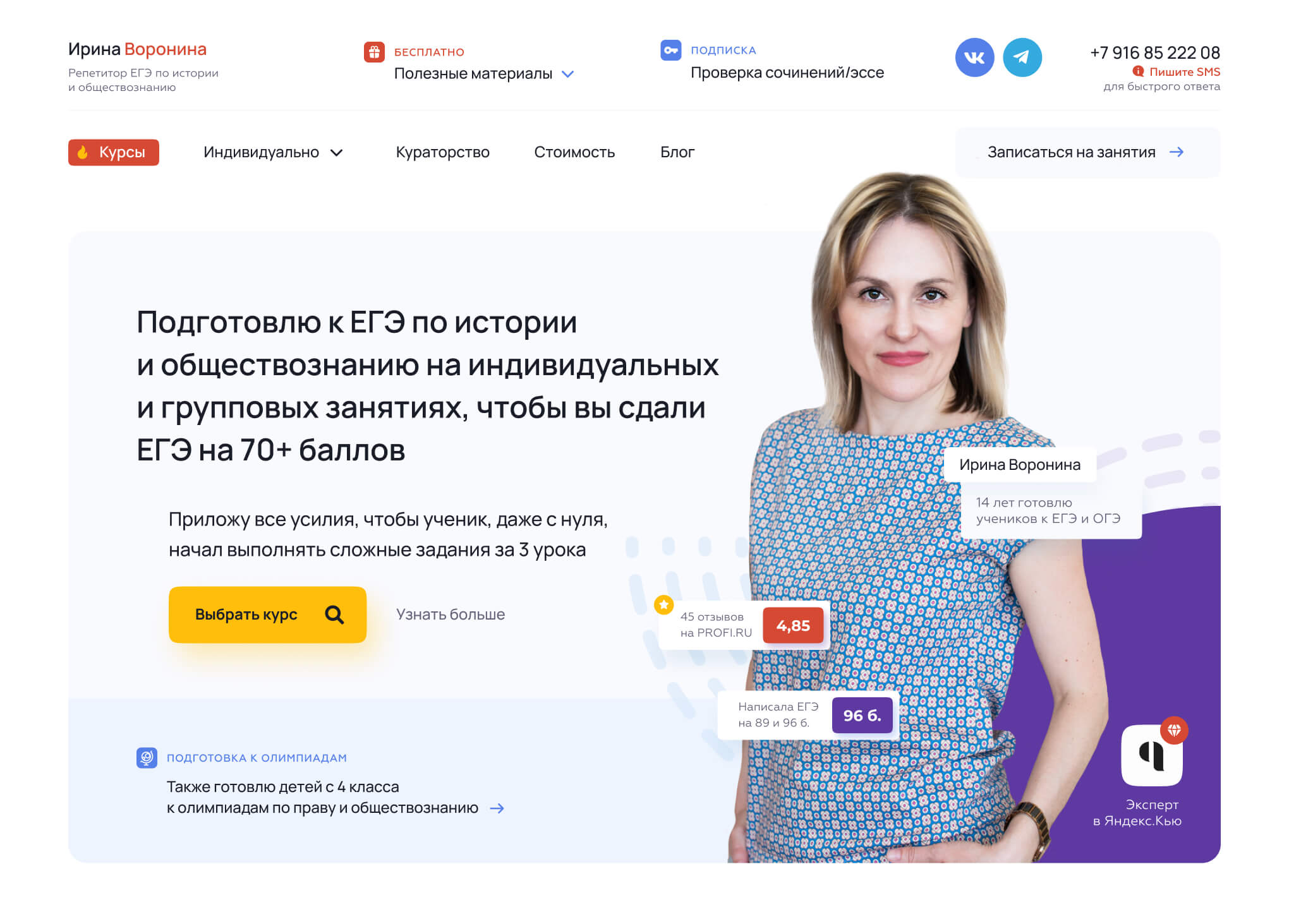Click the olympiad preparation globe icon
1289x924 pixels.
point(147,757)
